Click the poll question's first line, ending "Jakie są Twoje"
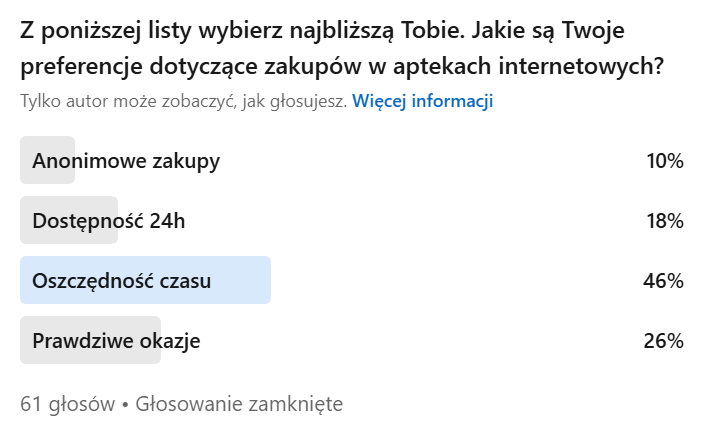 click(322, 30)
